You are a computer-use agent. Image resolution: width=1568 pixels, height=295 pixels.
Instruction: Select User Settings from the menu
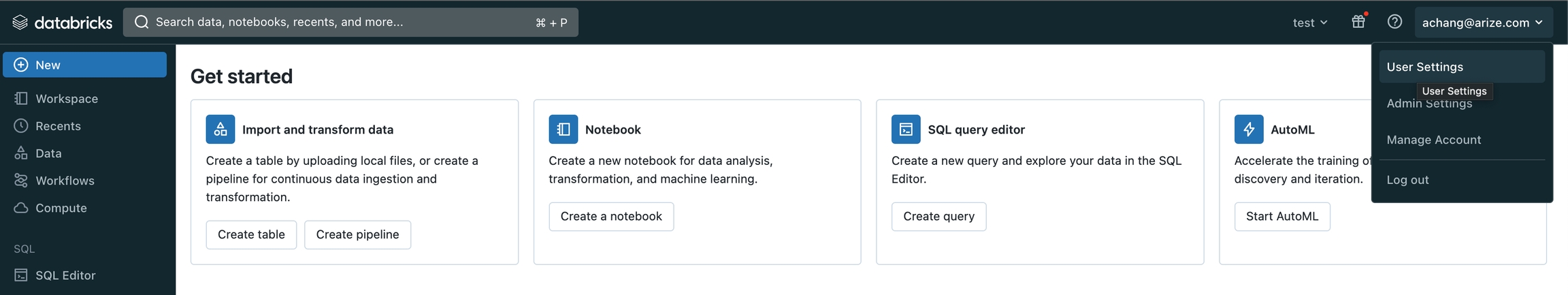coord(1425,67)
